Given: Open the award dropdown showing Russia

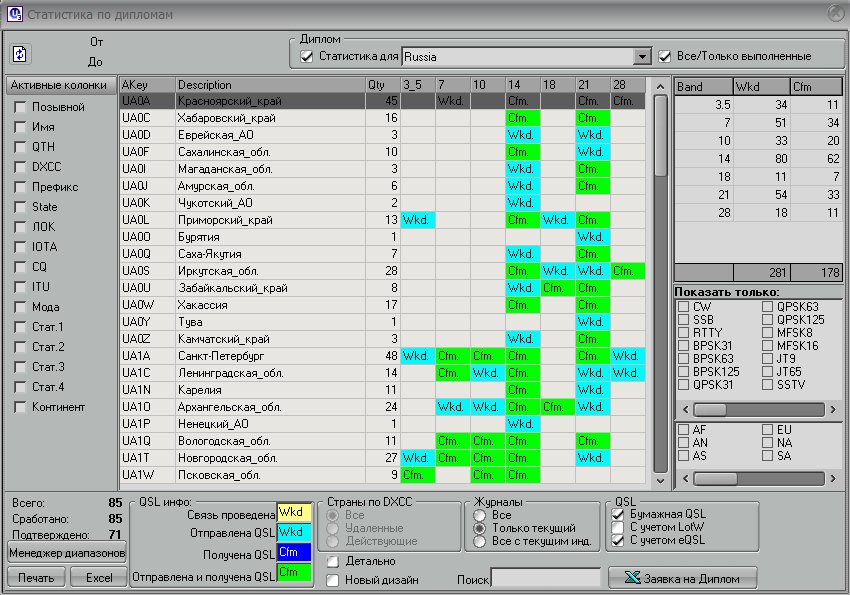Looking at the screenshot, I should click(642, 57).
